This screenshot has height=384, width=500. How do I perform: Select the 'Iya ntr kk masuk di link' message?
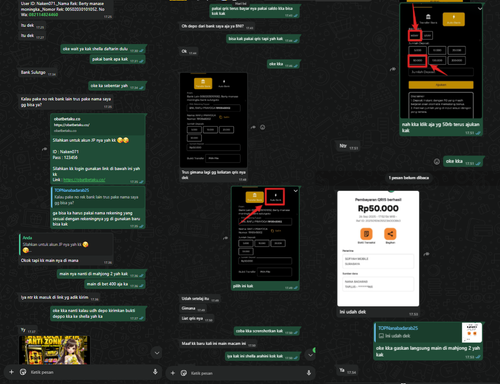pos(59,297)
